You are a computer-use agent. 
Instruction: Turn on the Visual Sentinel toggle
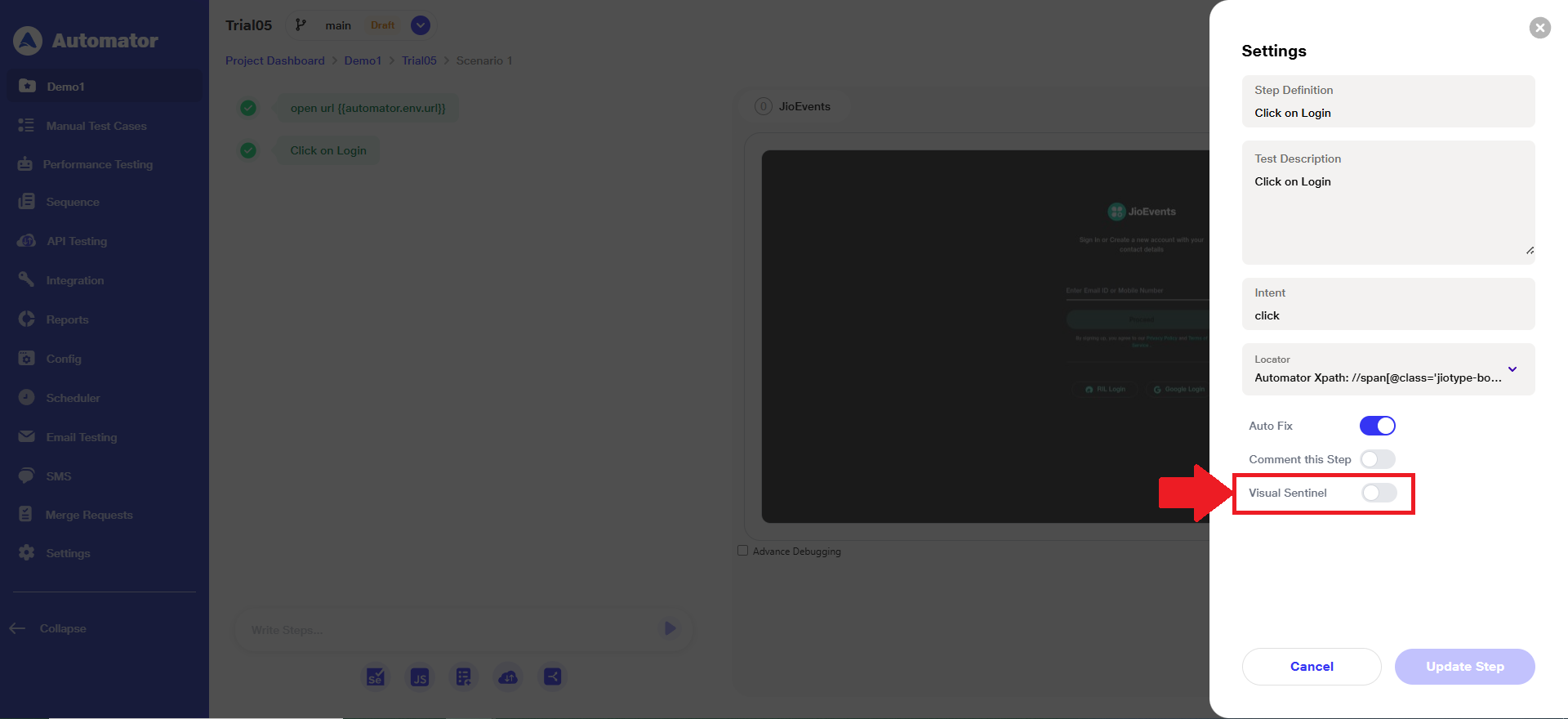tap(1379, 493)
